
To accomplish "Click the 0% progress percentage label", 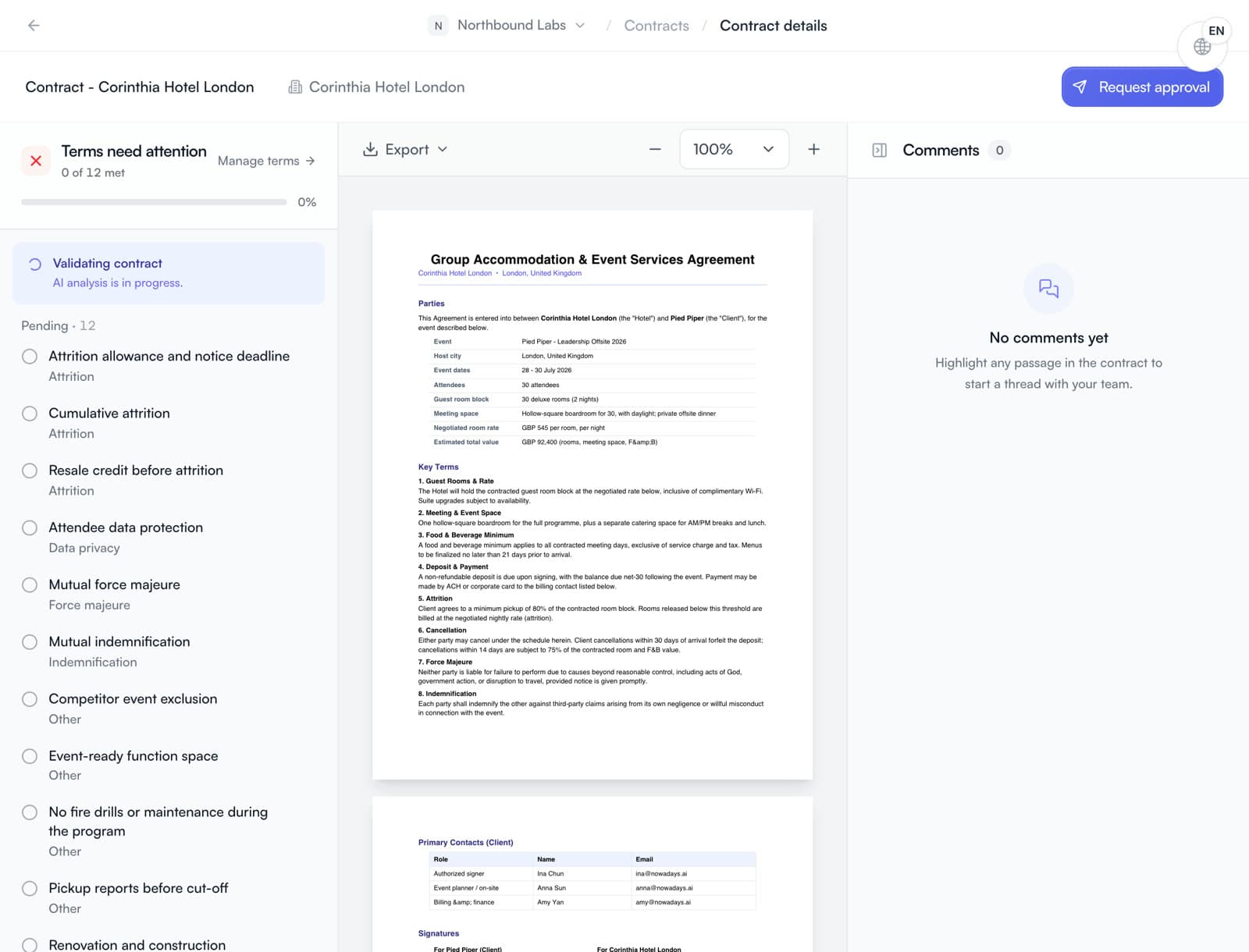I will click(x=307, y=202).
